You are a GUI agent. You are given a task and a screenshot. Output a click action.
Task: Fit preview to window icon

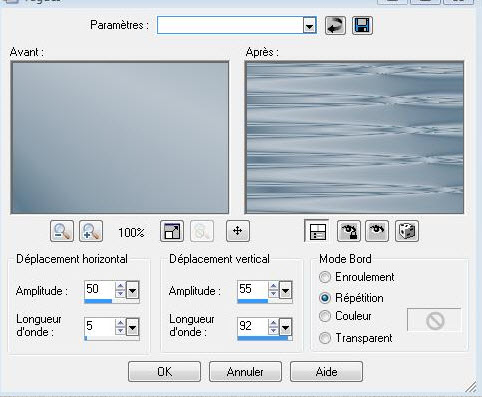pyautogui.click(x=172, y=231)
